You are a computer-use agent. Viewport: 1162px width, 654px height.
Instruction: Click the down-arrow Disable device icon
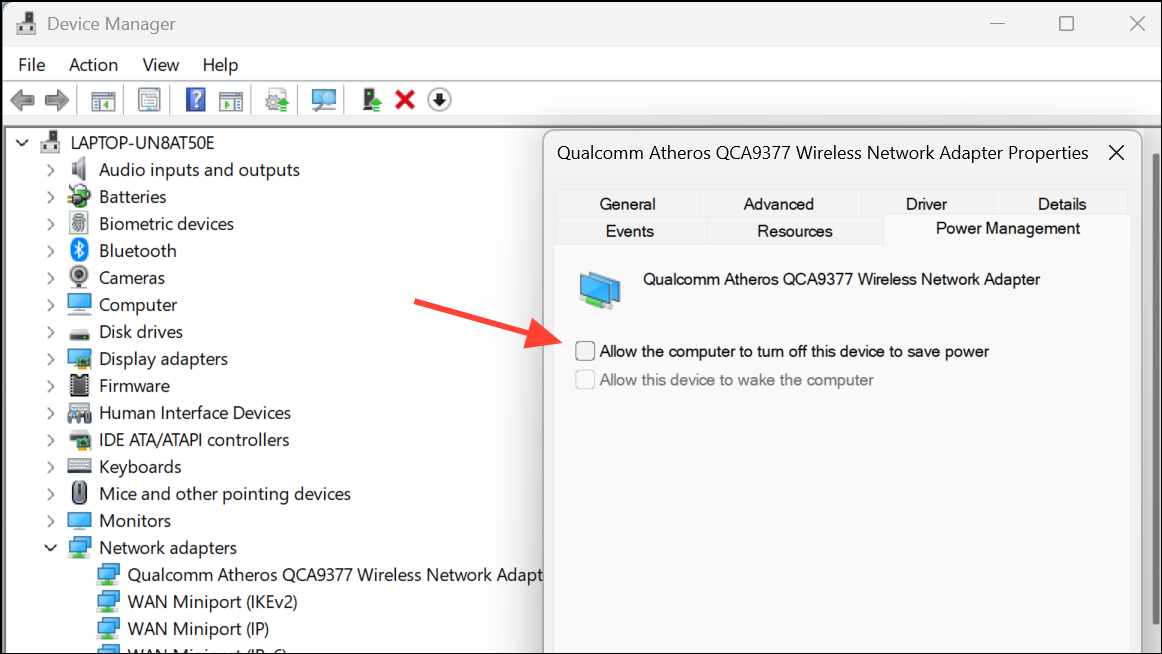439,99
